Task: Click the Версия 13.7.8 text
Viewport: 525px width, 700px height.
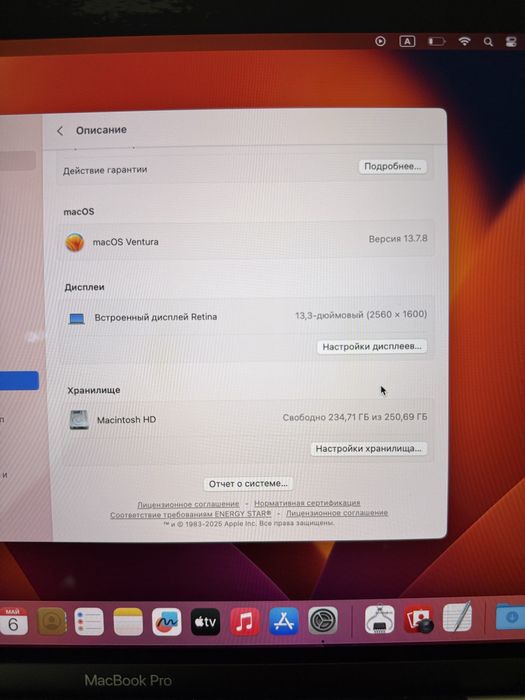Action: [398, 239]
